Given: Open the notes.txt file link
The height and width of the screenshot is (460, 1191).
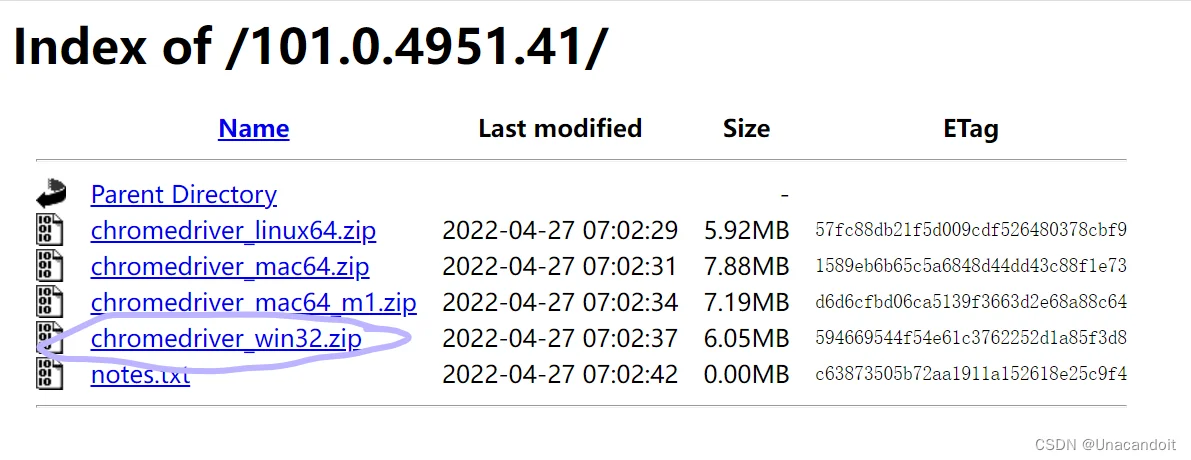Looking at the screenshot, I should (141, 375).
